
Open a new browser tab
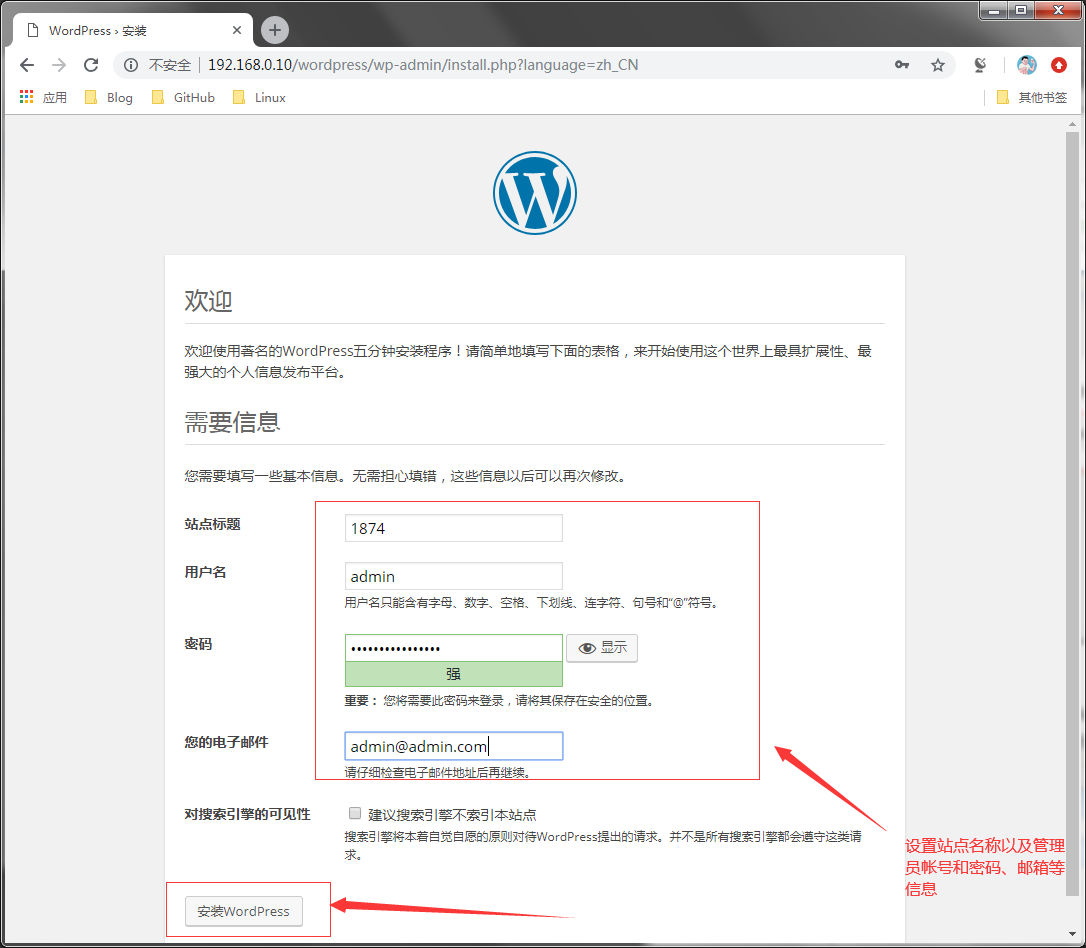click(275, 30)
